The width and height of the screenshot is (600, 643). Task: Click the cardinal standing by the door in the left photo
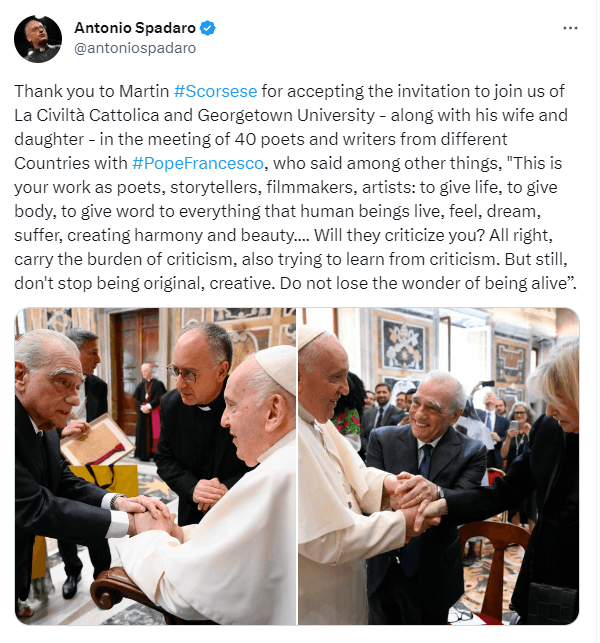[x=148, y=412]
